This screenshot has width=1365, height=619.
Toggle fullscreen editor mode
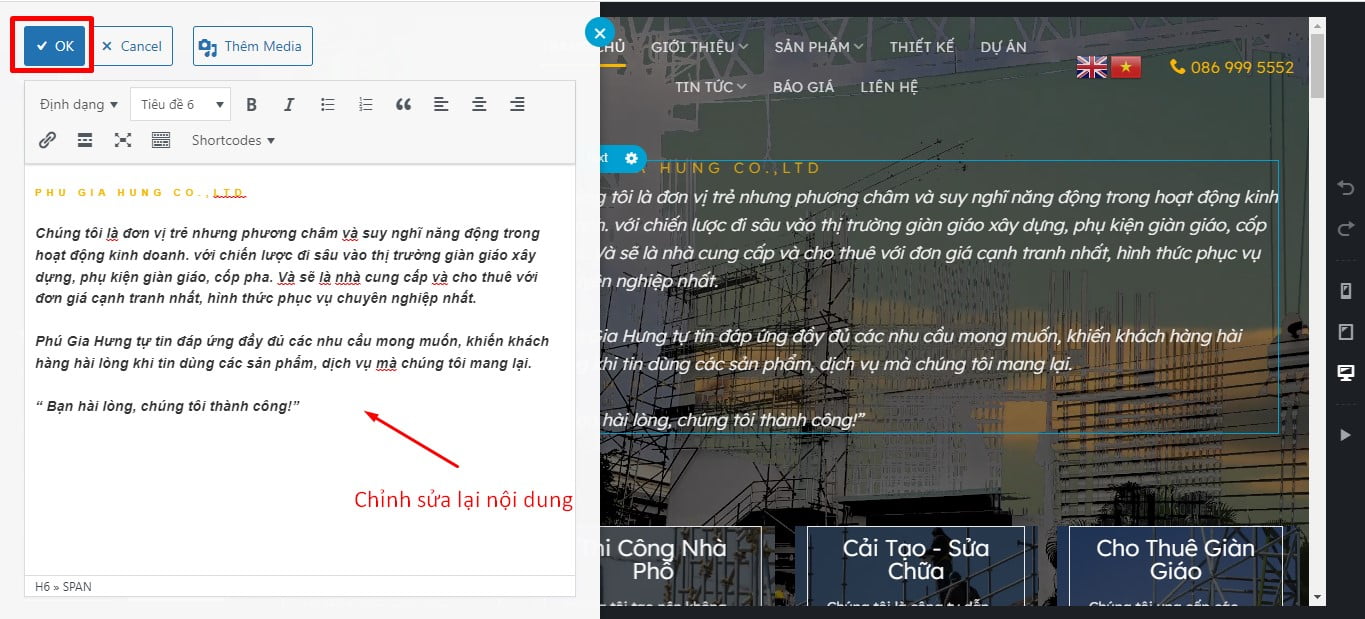[123, 140]
